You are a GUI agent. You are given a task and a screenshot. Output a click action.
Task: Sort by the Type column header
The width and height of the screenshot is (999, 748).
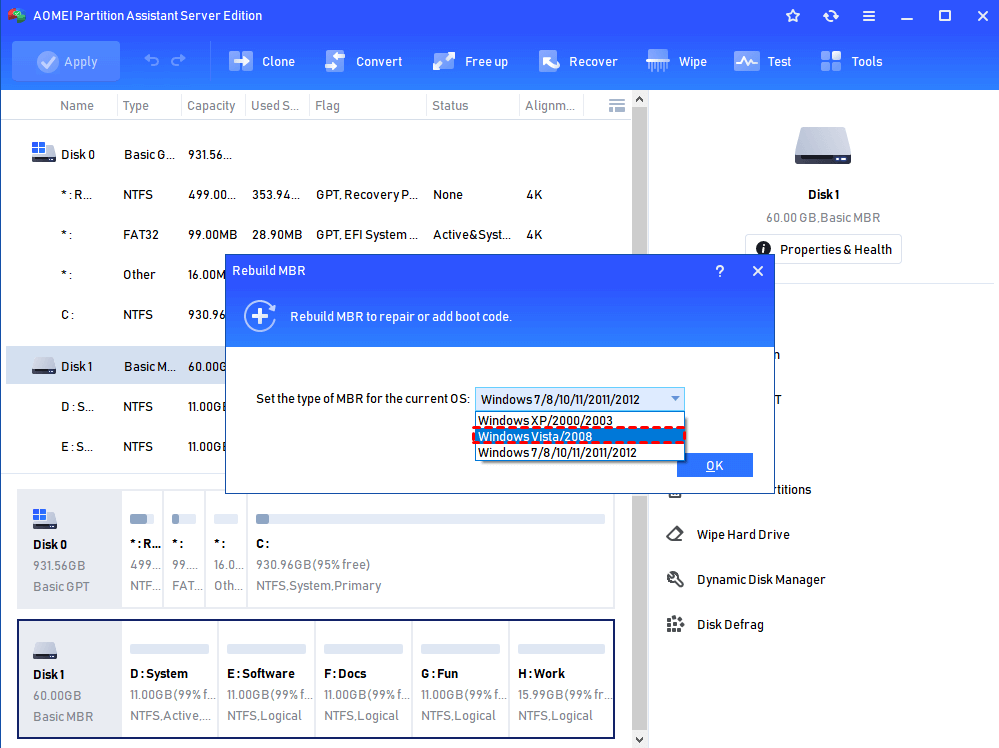click(x=136, y=106)
